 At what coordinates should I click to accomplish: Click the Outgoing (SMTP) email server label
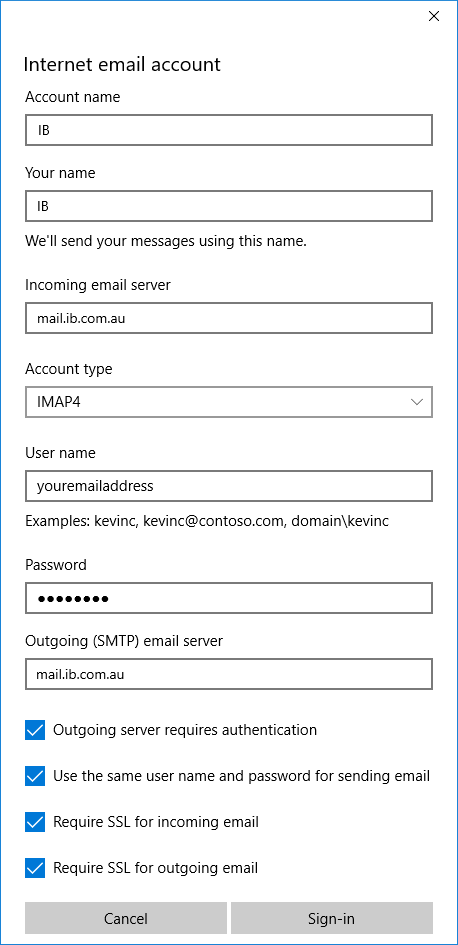[x=124, y=641]
